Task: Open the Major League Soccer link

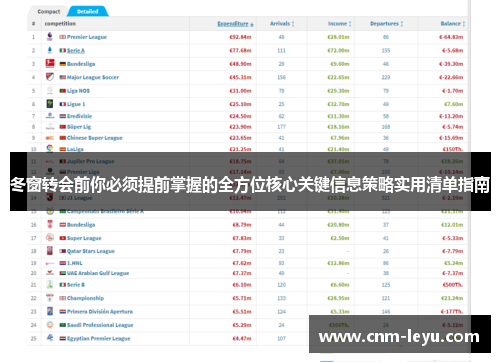Action: (93, 77)
